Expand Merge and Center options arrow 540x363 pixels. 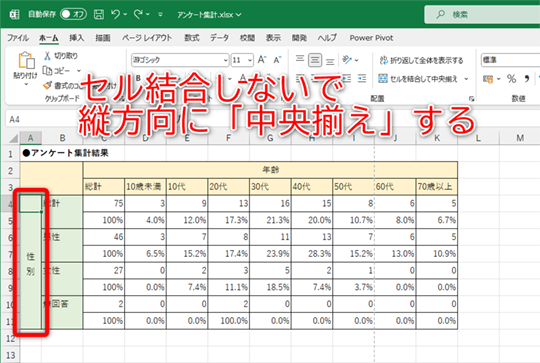(466, 79)
